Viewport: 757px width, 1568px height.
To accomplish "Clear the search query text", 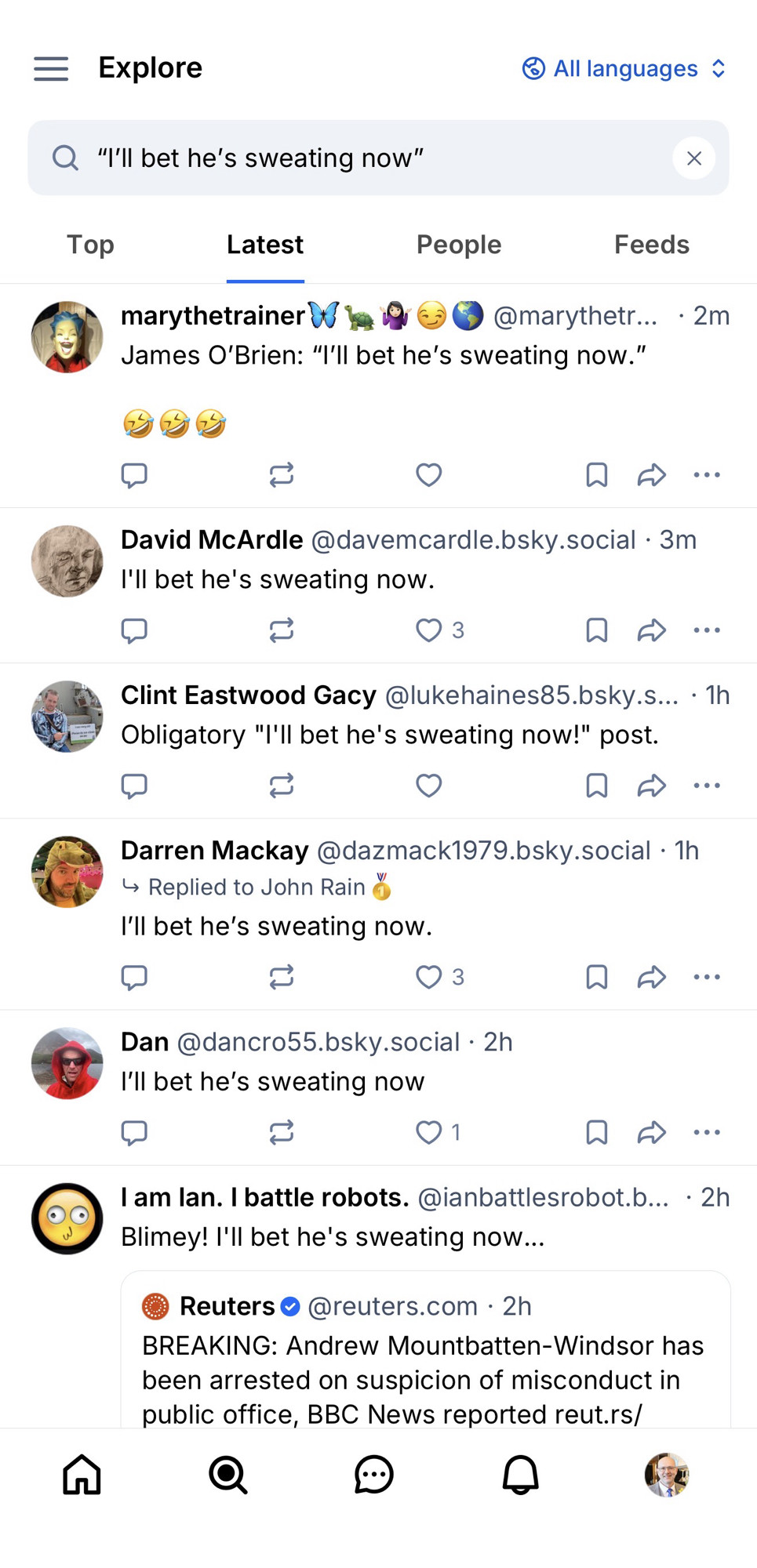I will tap(693, 158).
